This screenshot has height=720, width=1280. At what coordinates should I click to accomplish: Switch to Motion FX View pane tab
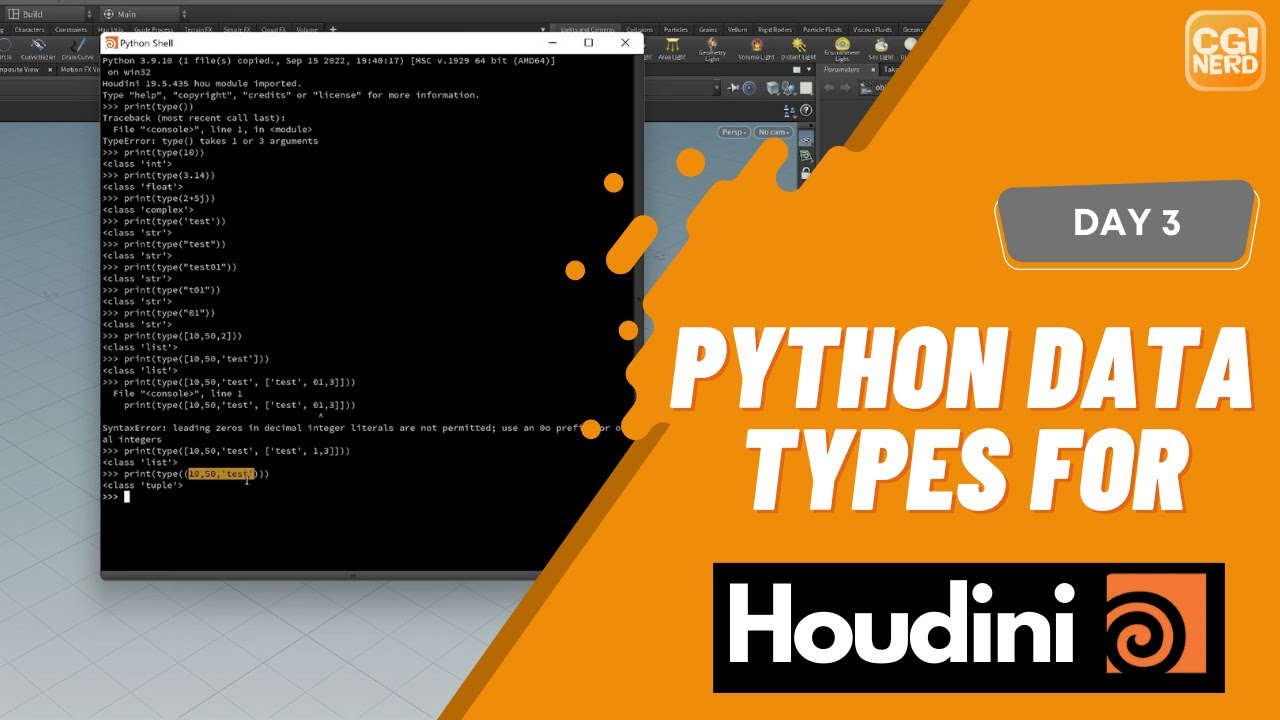pos(80,69)
